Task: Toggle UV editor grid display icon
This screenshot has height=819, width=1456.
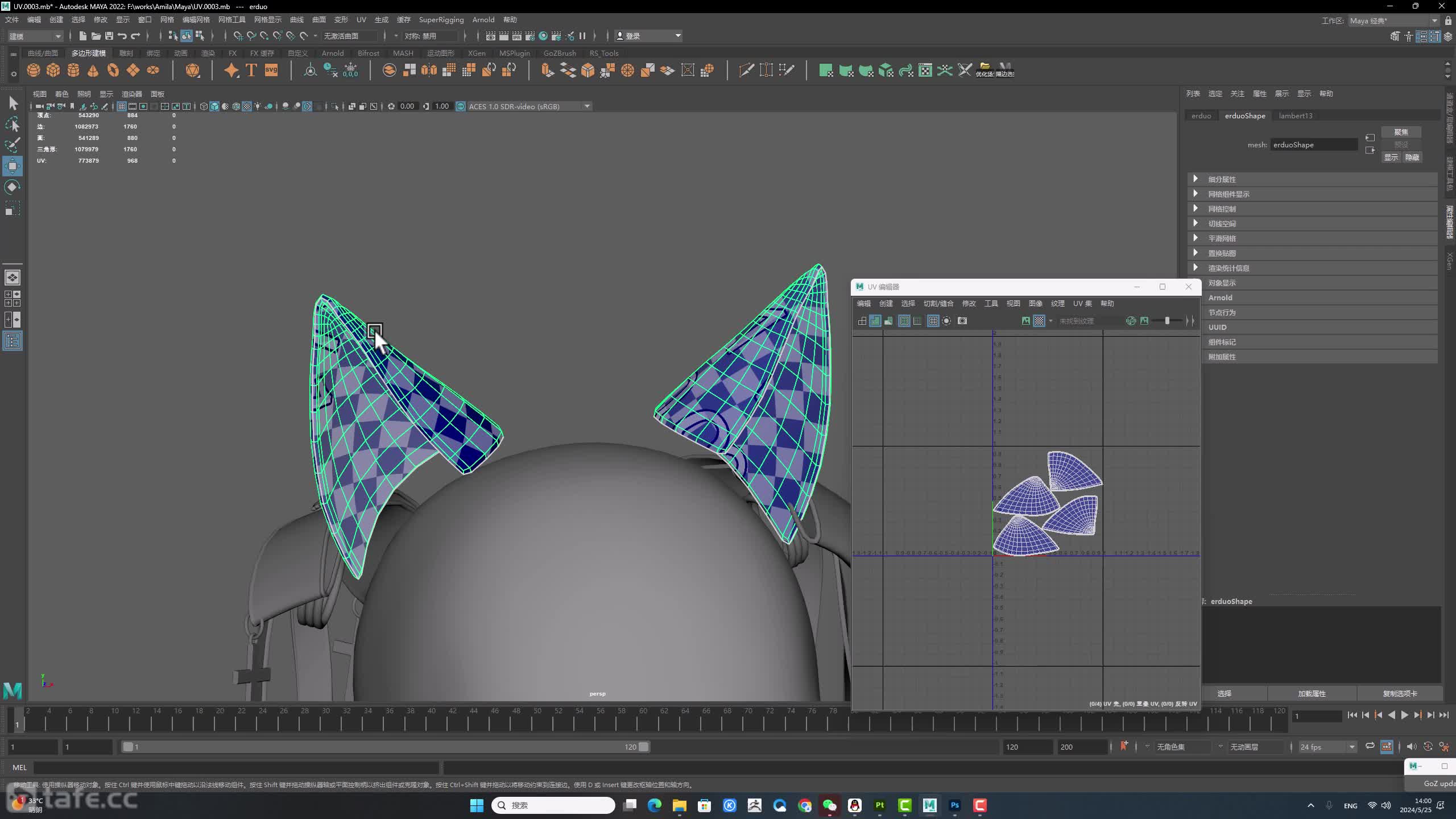Action: [933, 321]
